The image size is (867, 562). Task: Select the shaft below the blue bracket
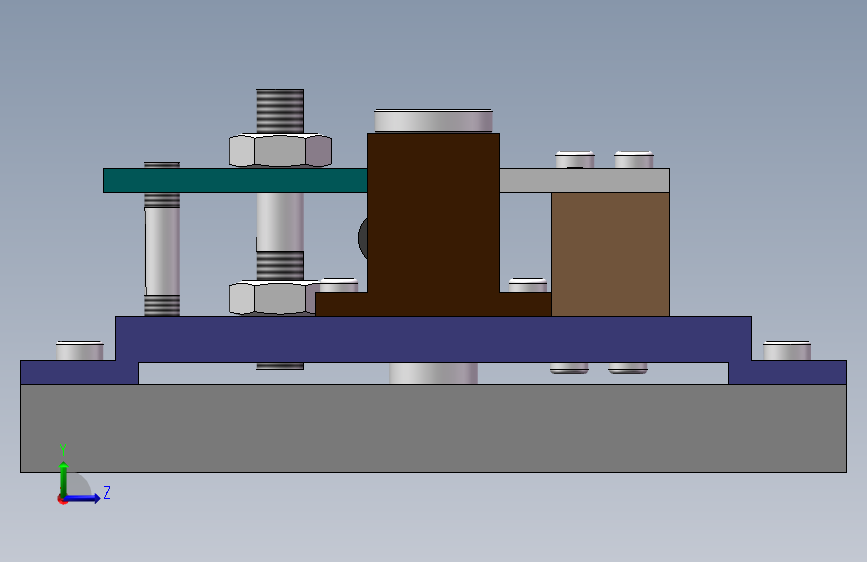point(434,373)
